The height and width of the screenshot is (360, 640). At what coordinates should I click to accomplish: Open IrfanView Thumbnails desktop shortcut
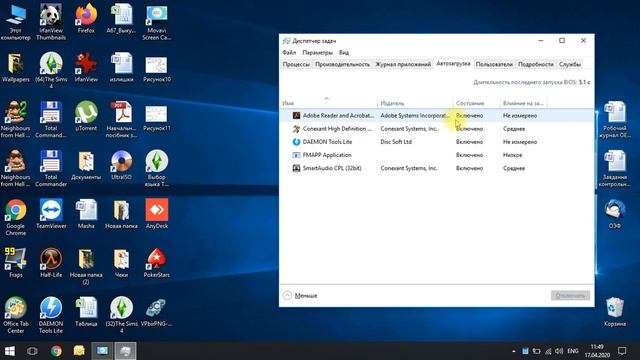[51, 22]
